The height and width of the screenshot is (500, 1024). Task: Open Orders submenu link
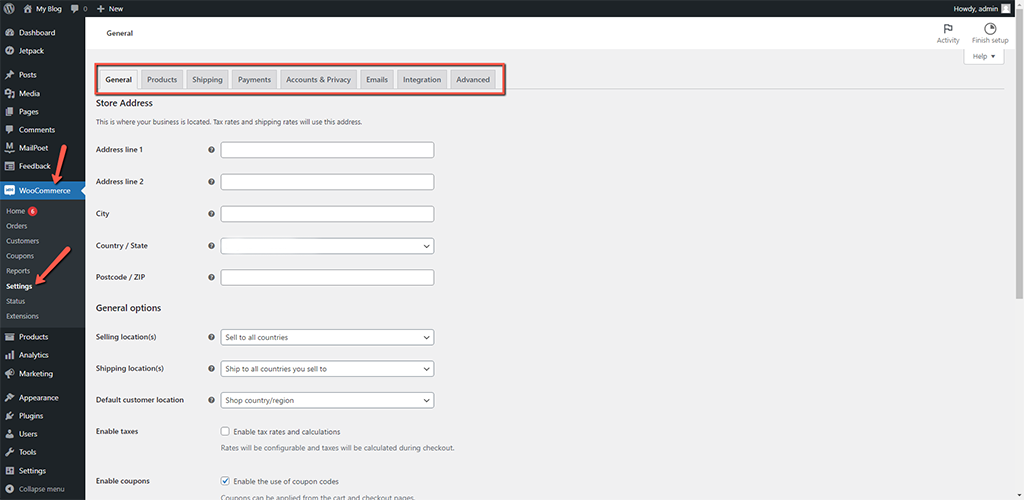[x=16, y=226]
